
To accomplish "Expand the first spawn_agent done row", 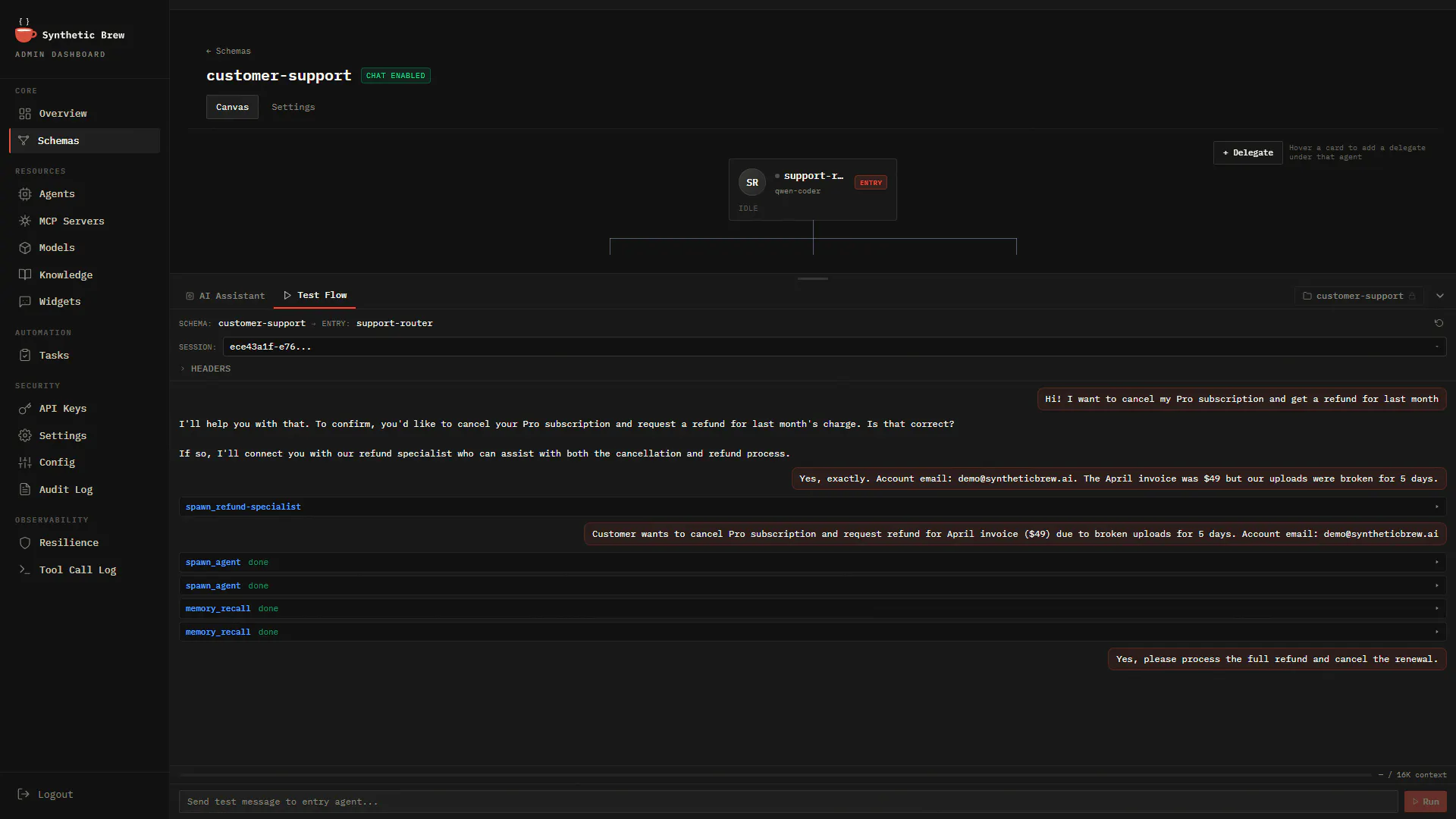I will [x=812, y=563].
